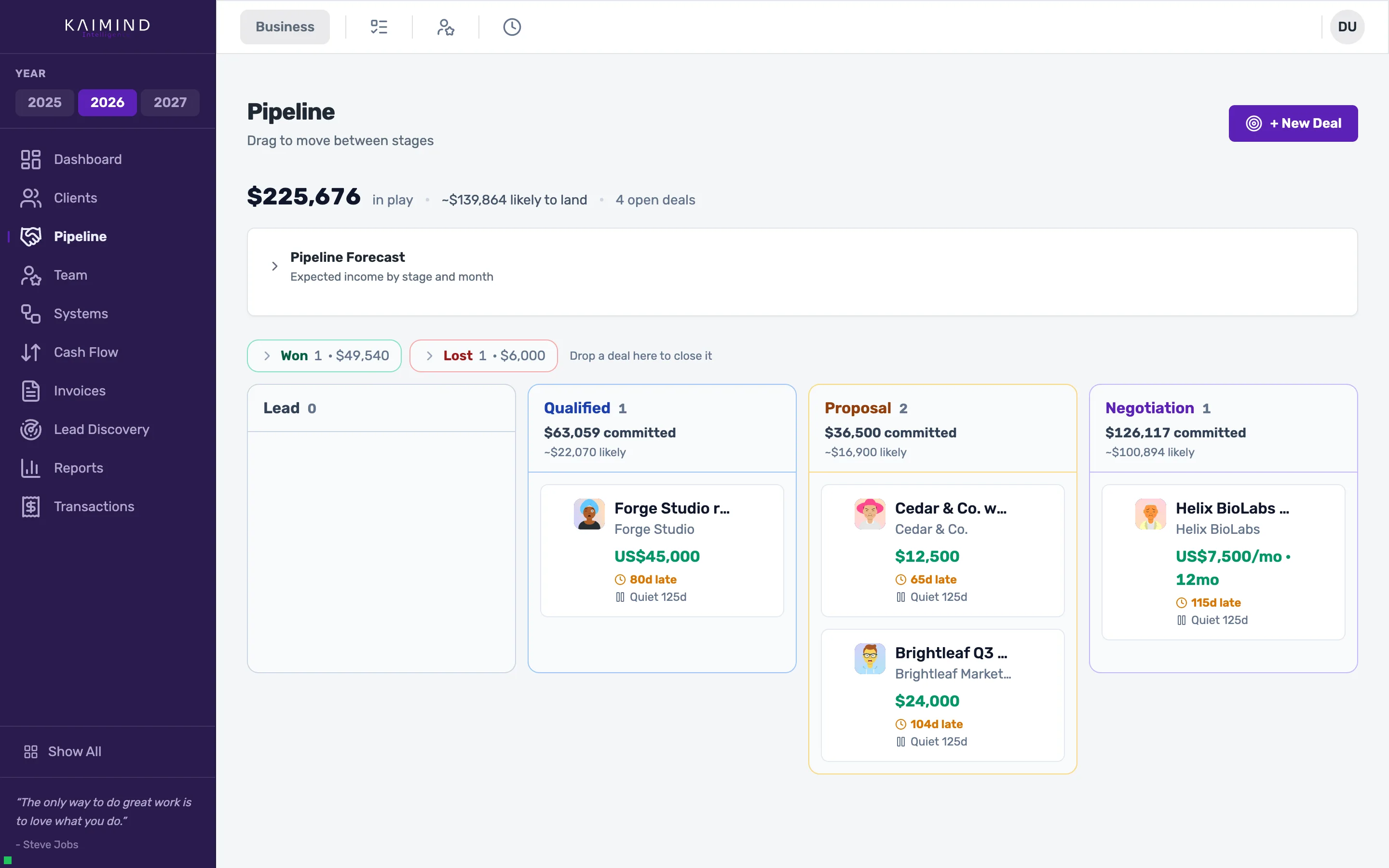Click the Lead Discovery radar icon
The height and width of the screenshot is (868, 1389).
pyautogui.click(x=30, y=429)
